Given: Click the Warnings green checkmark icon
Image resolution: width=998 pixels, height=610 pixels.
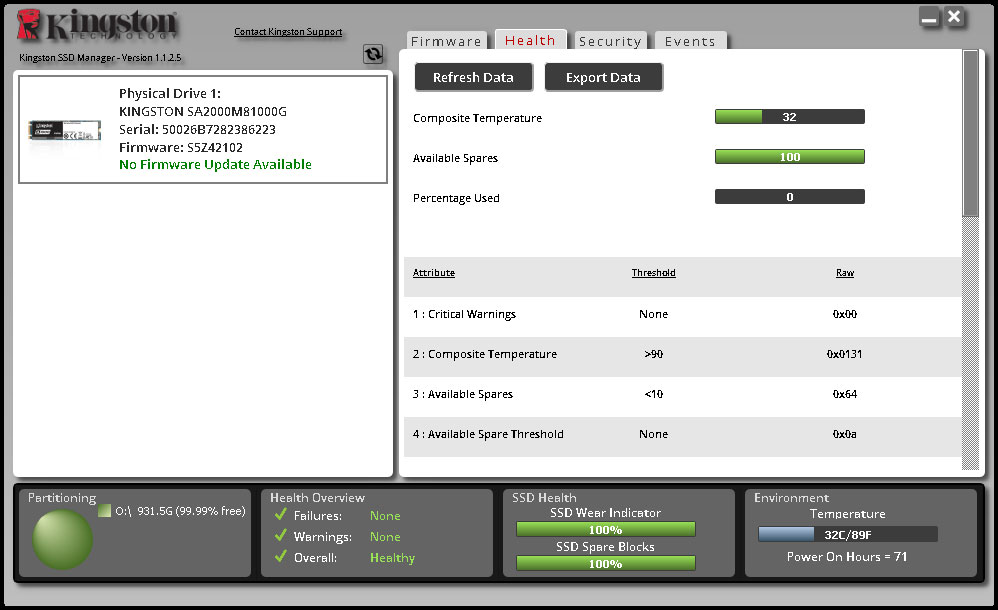Looking at the screenshot, I should tap(281, 536).
